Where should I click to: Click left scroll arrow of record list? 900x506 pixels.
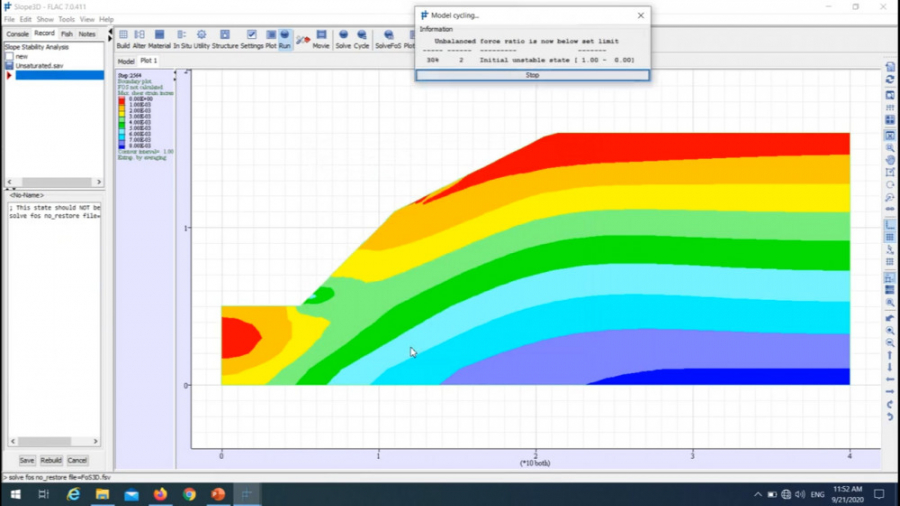point(9,182)
